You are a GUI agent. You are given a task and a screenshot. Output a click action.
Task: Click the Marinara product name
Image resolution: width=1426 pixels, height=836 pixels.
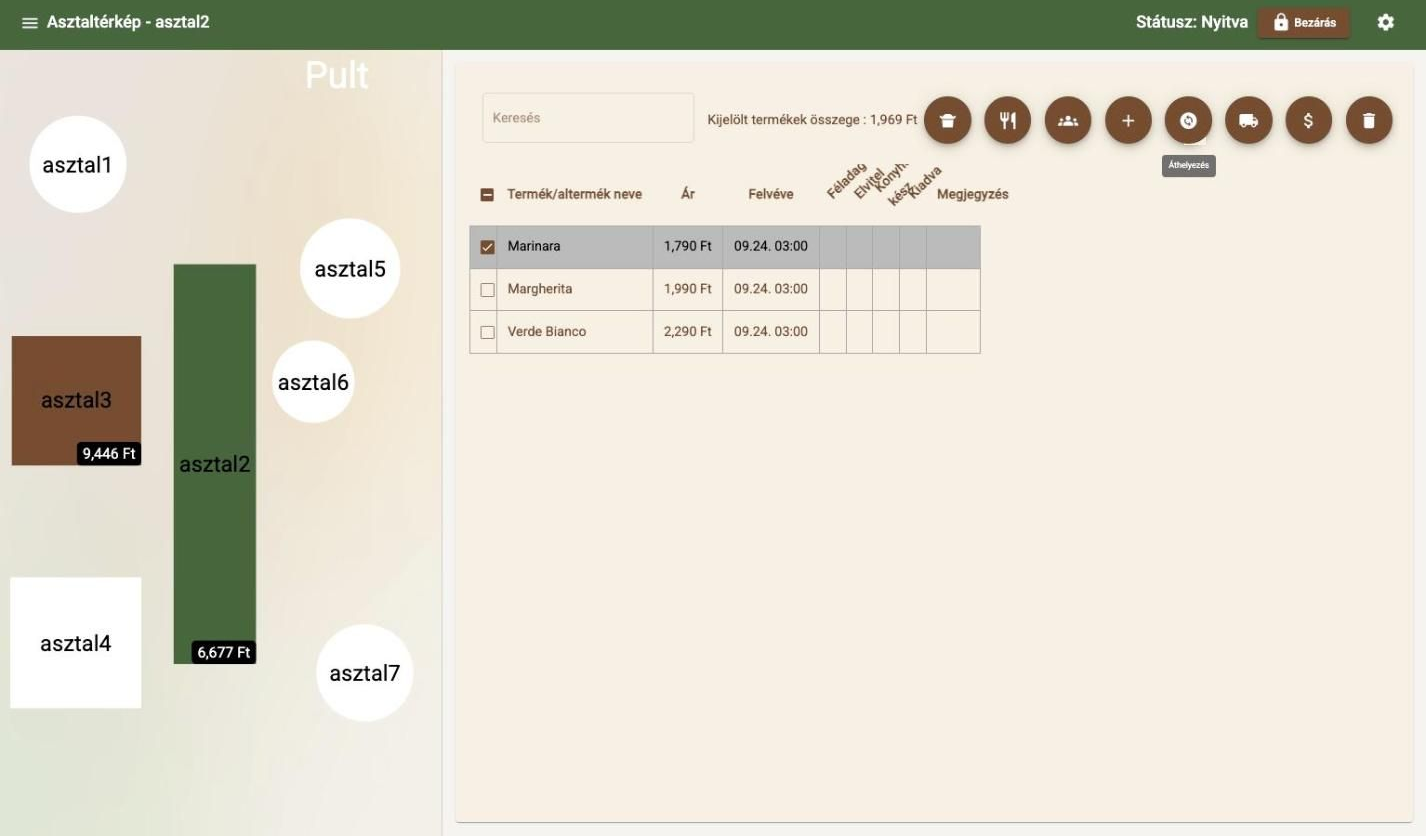[534, 246]
